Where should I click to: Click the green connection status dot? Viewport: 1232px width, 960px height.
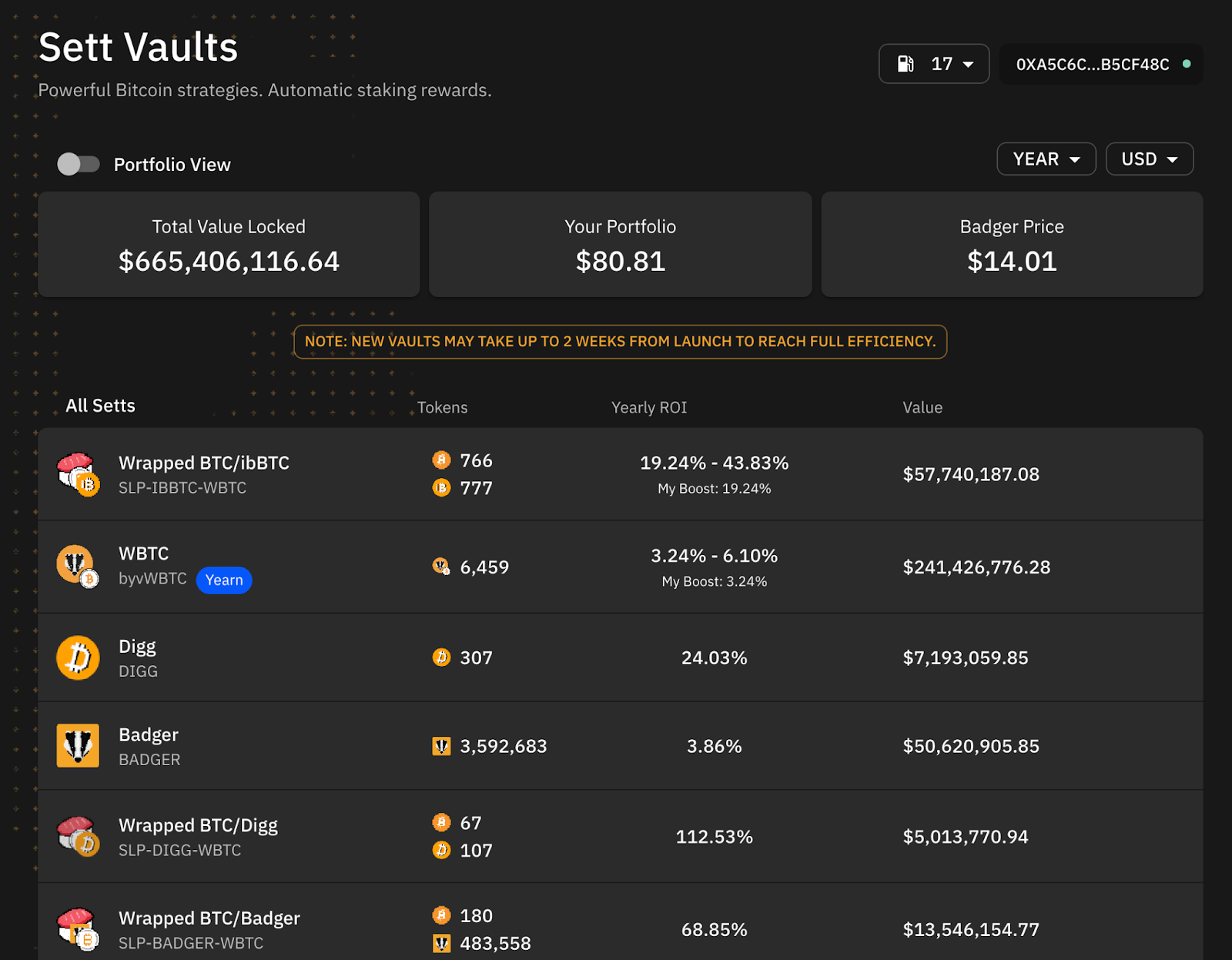1187,64
